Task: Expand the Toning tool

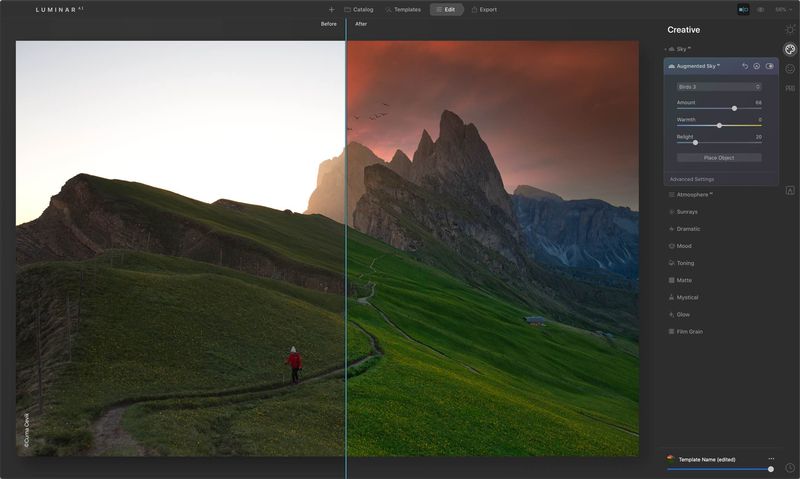Action: (x=681, y=263)
